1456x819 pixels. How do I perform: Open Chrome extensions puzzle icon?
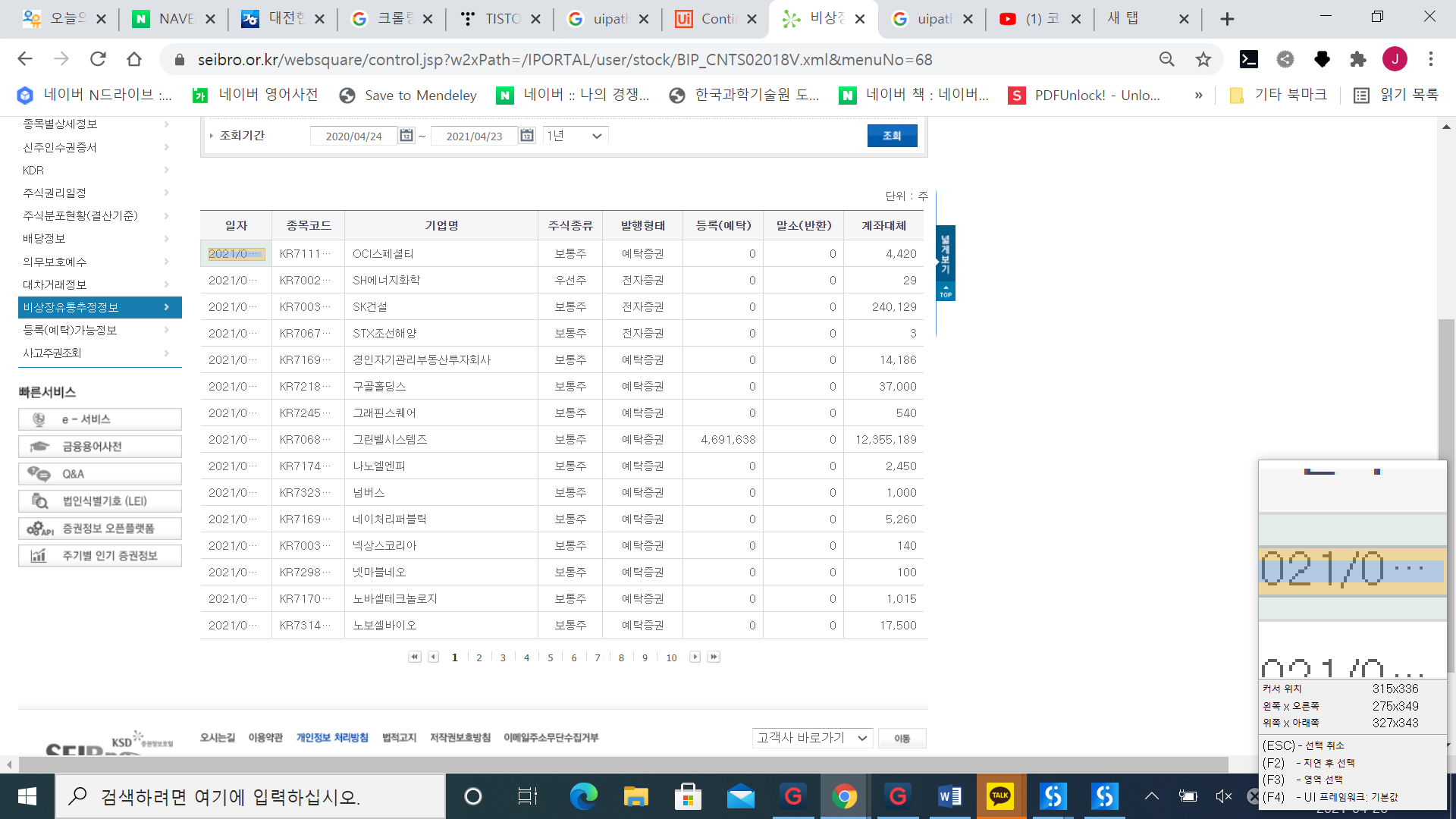tap(1358, 59)
